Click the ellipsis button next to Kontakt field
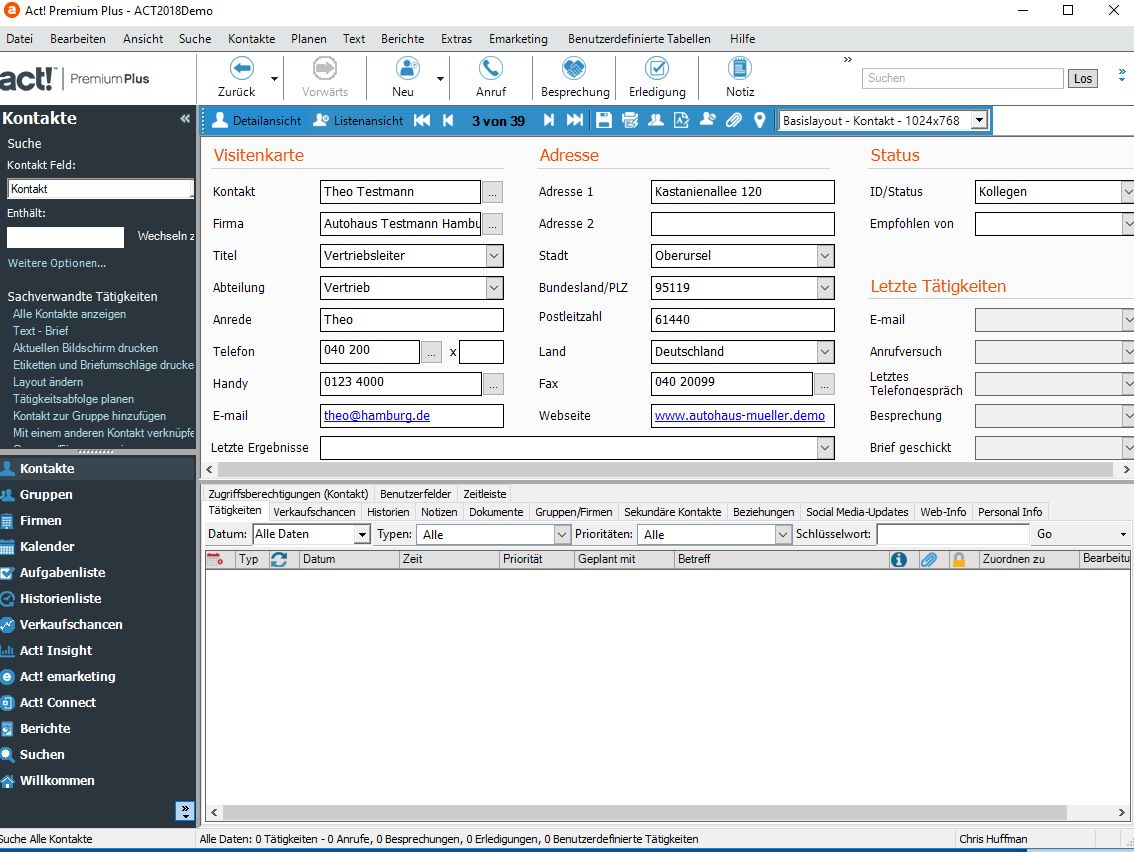1134x852 pixels. tap(493, 192)
